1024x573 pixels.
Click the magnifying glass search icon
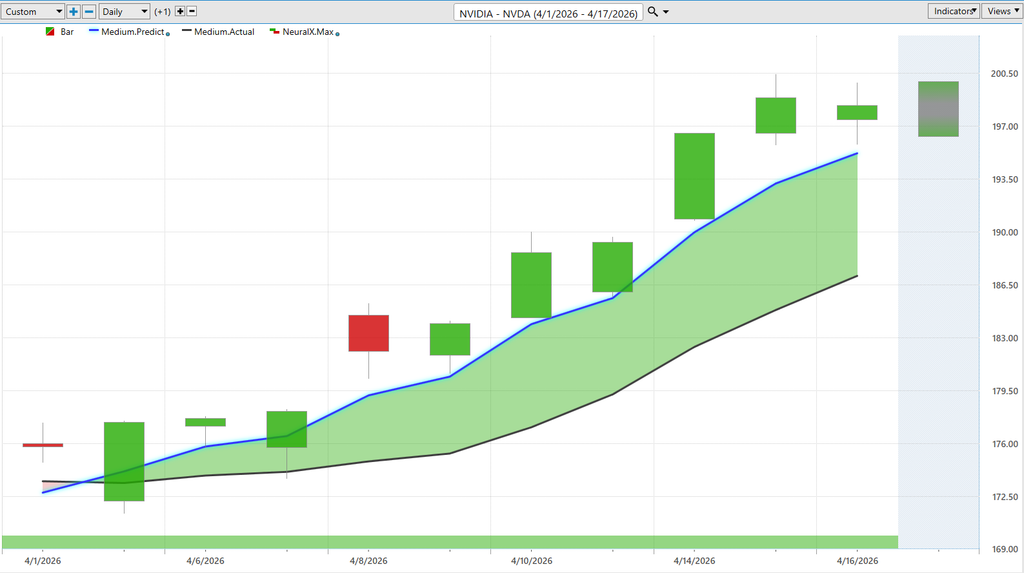pyautogui.click(x=652, y=12)
